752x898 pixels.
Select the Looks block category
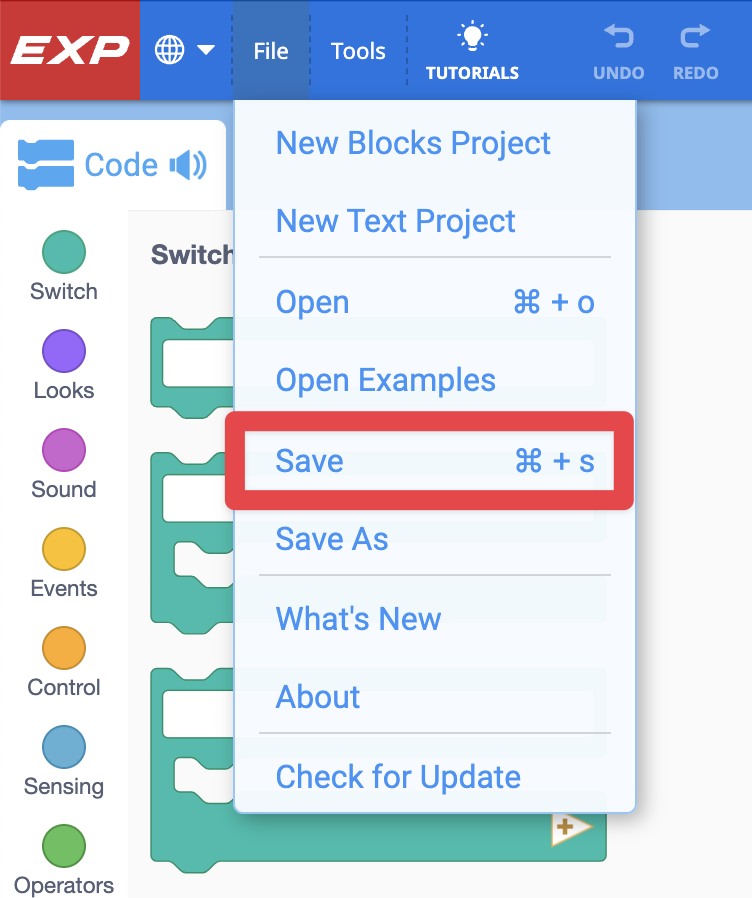point(63,352)
